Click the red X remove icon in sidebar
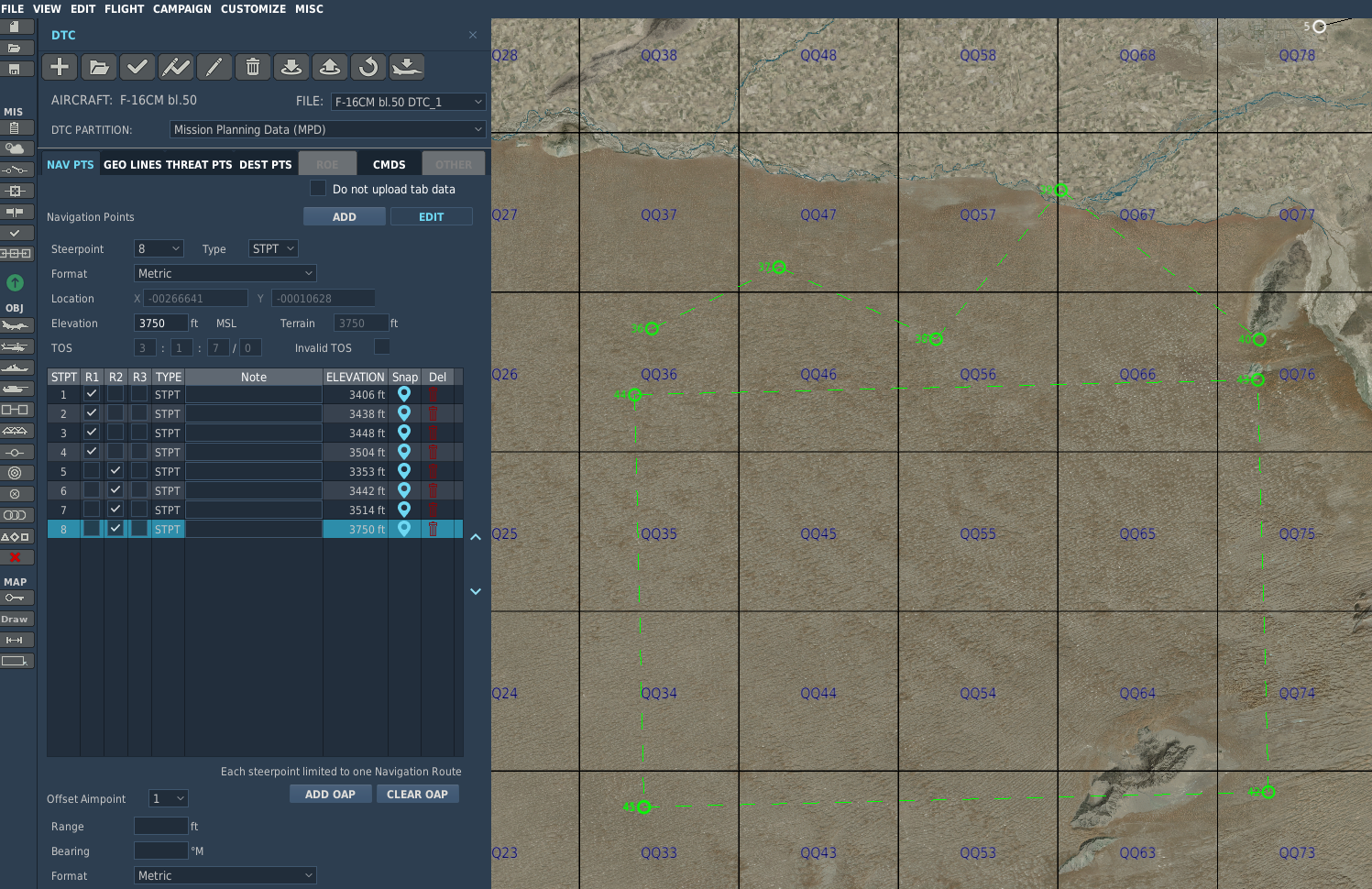The image size is (1372, 889). point(16,557)
